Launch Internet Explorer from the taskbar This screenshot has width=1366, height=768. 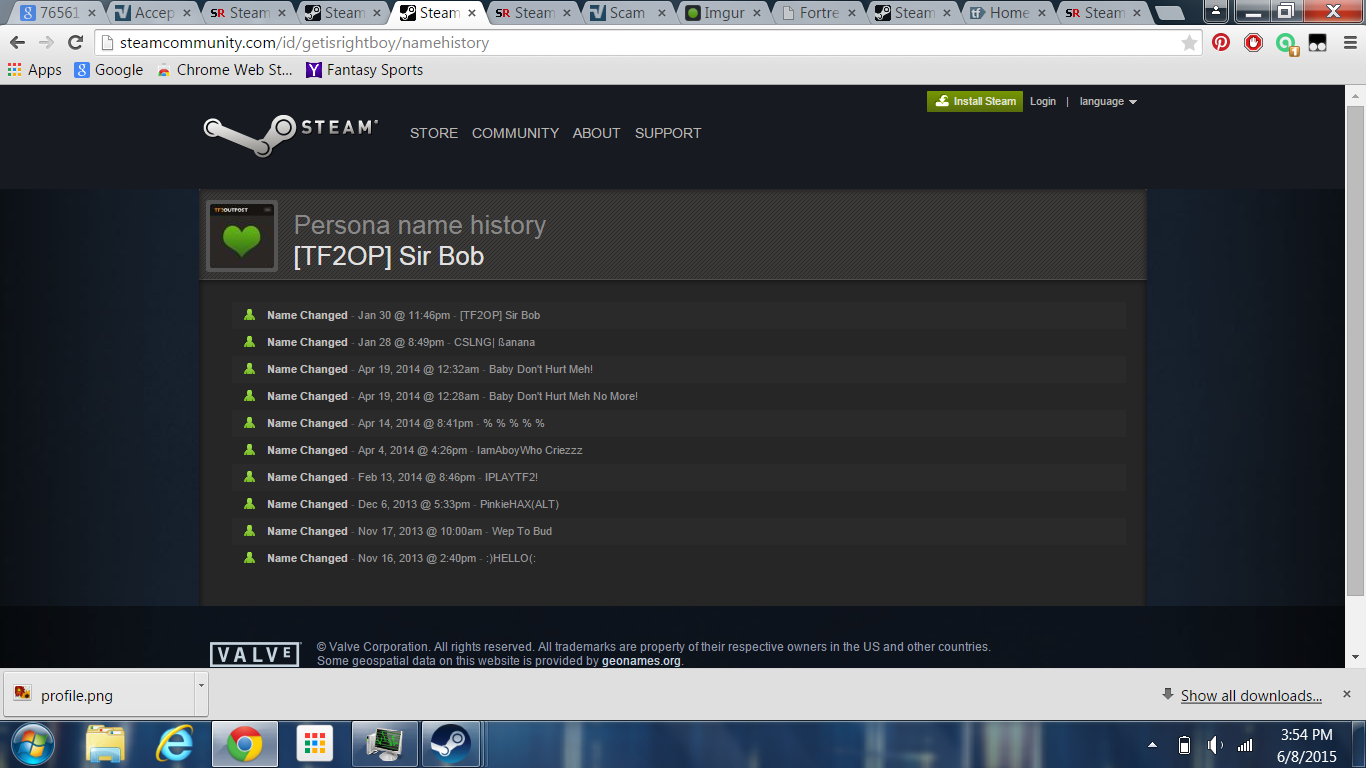click(175, 745)
